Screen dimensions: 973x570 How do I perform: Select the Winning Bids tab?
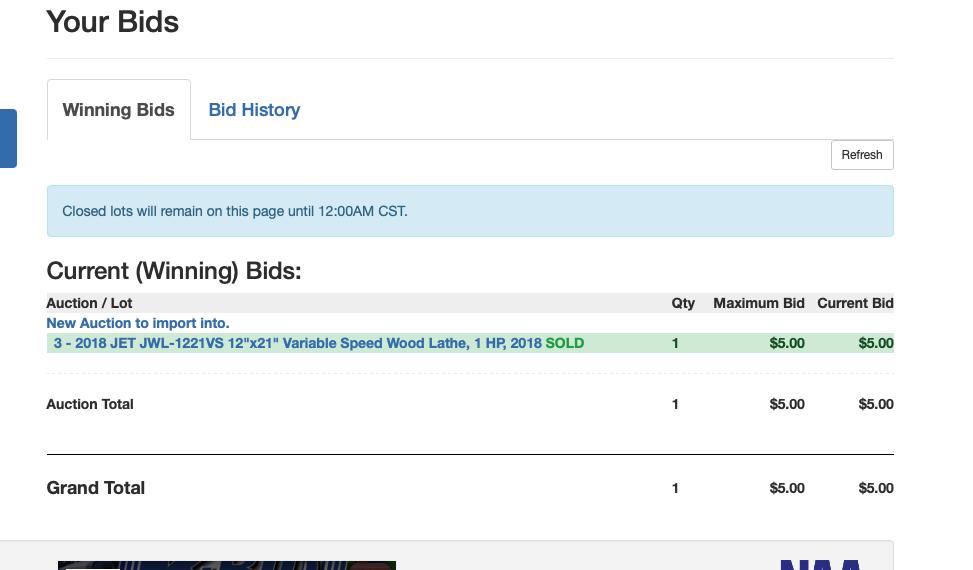click(x=119, y=110)
